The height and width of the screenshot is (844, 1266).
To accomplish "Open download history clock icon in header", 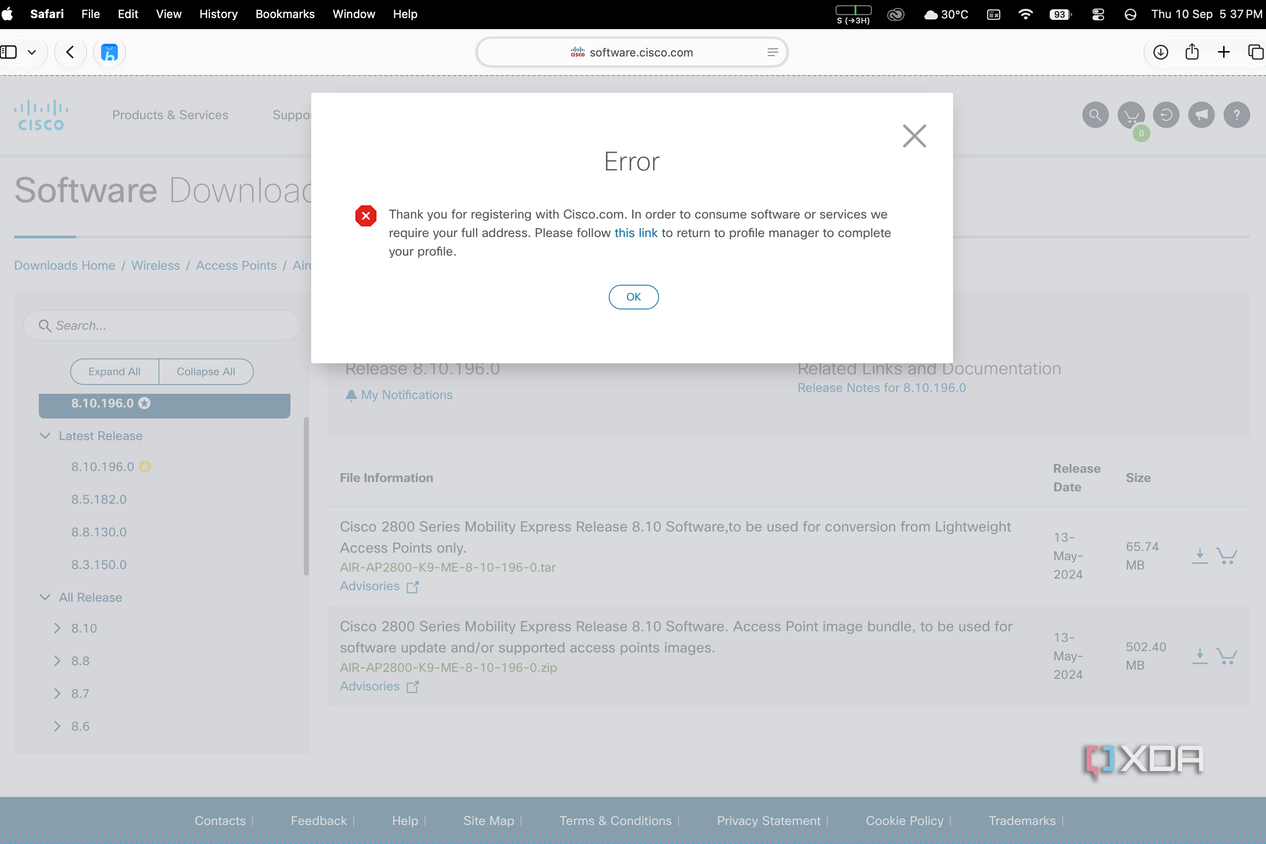I will (x=1166, y=115).
